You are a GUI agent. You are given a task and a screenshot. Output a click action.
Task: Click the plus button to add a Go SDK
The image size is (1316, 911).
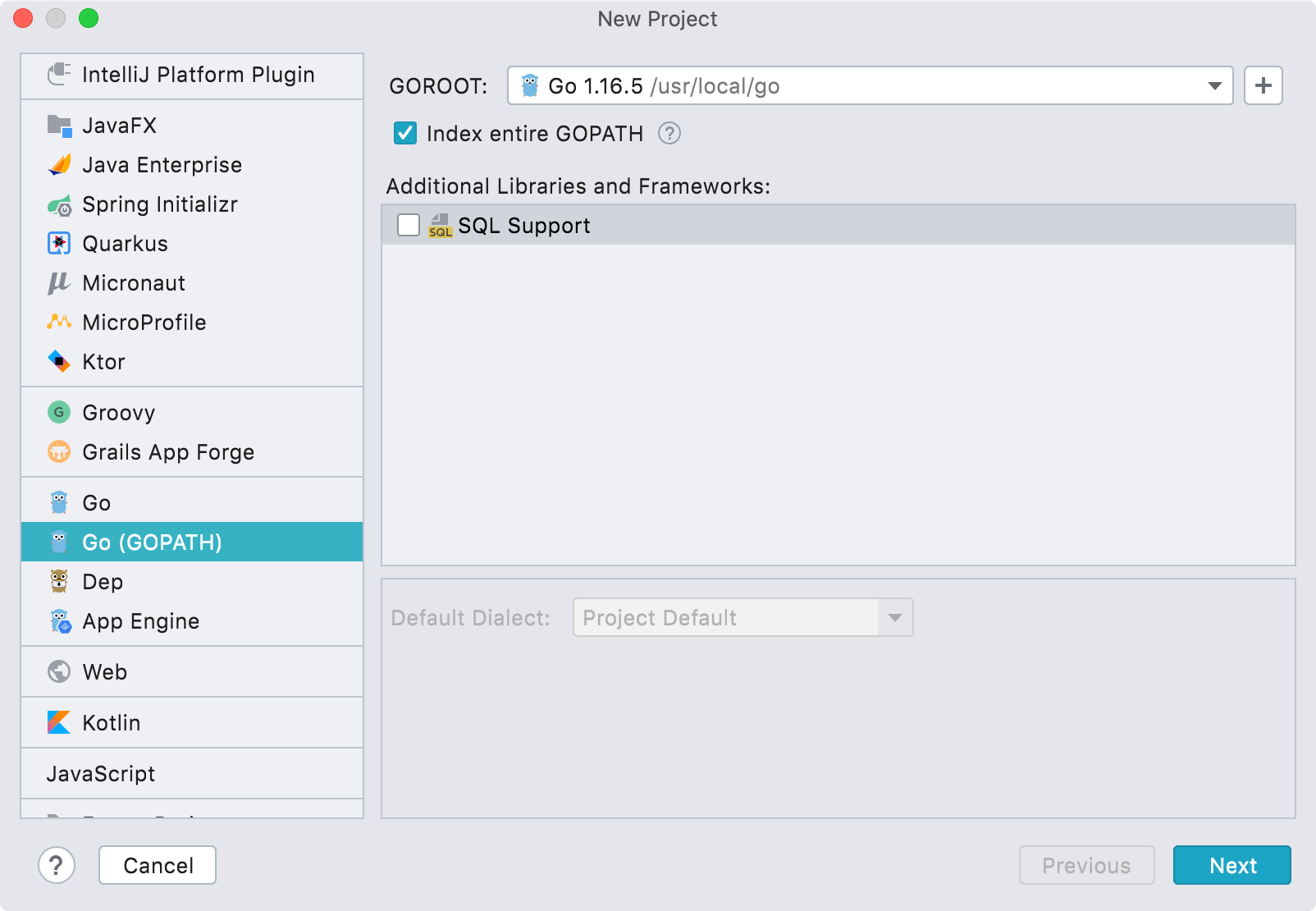pos(1263,85)
